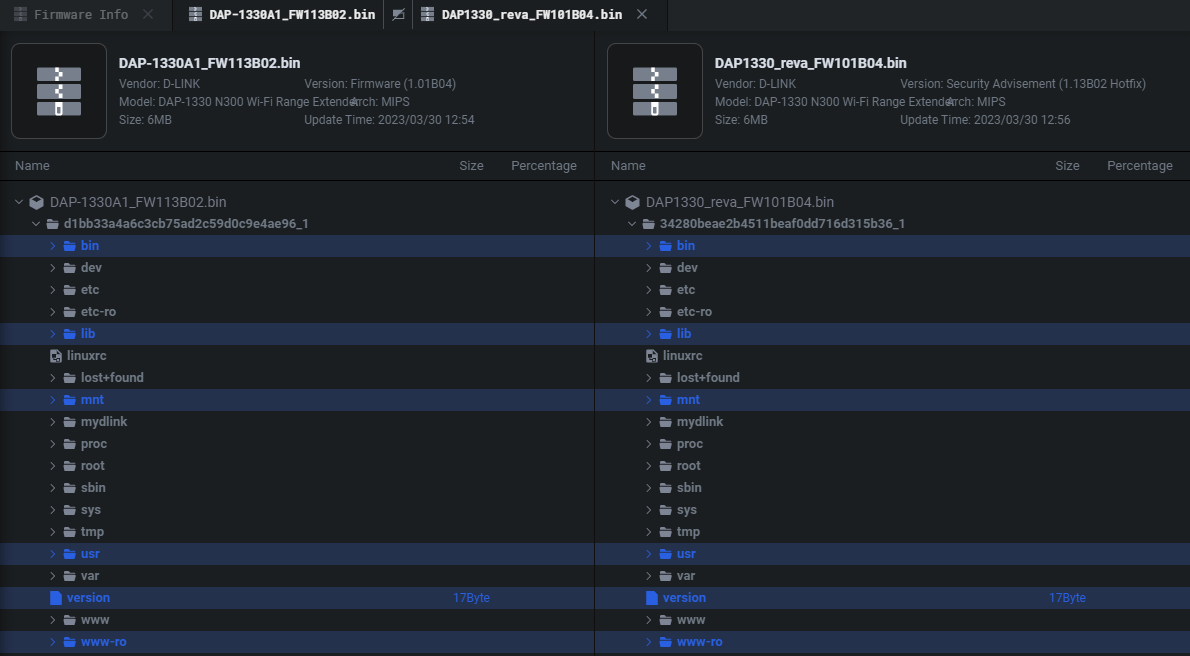Click the dev folder icon in left pane

[70, 268]
